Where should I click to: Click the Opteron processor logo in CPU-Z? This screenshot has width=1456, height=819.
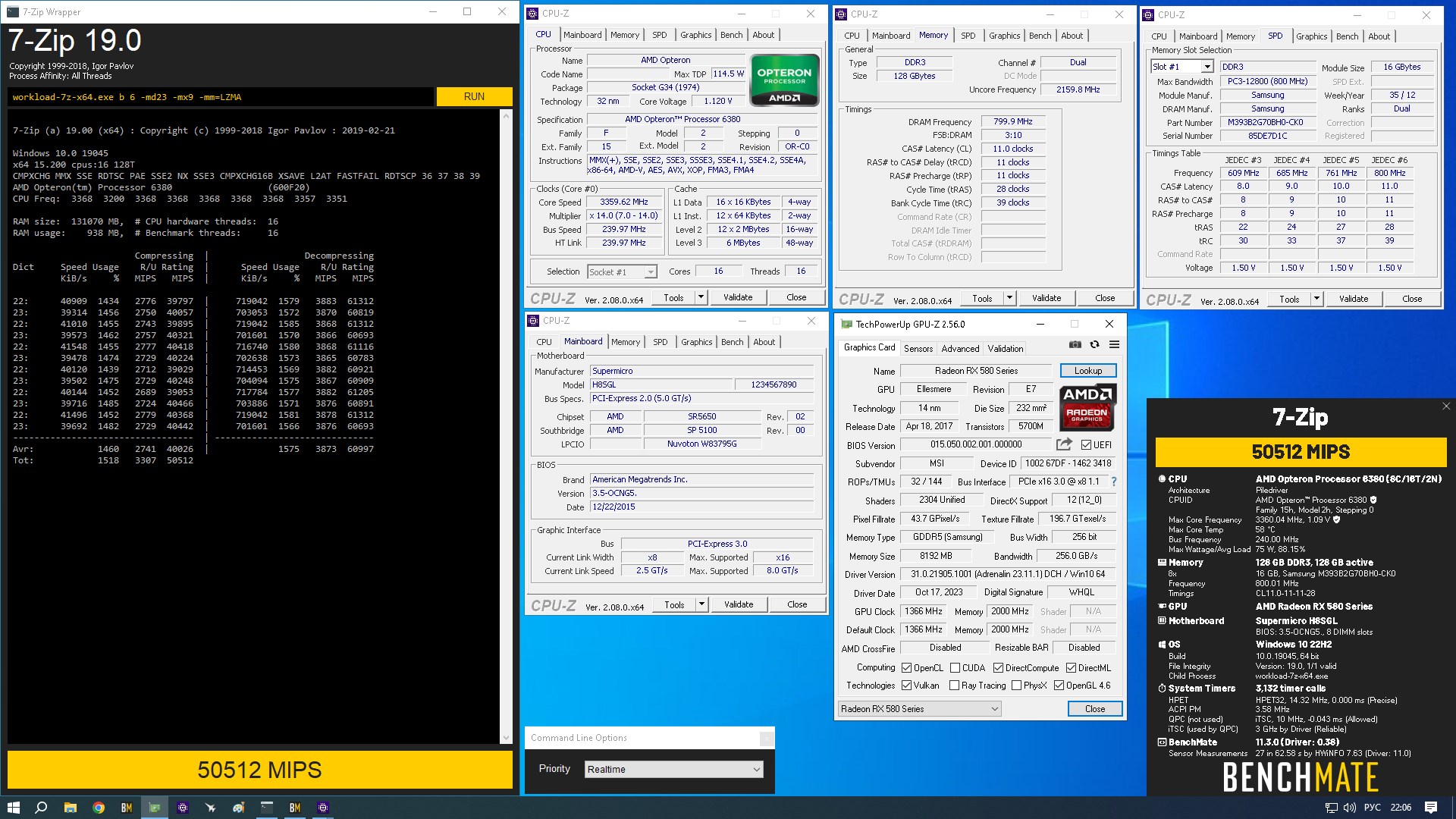pyautogui.click(x=784, y=80)
